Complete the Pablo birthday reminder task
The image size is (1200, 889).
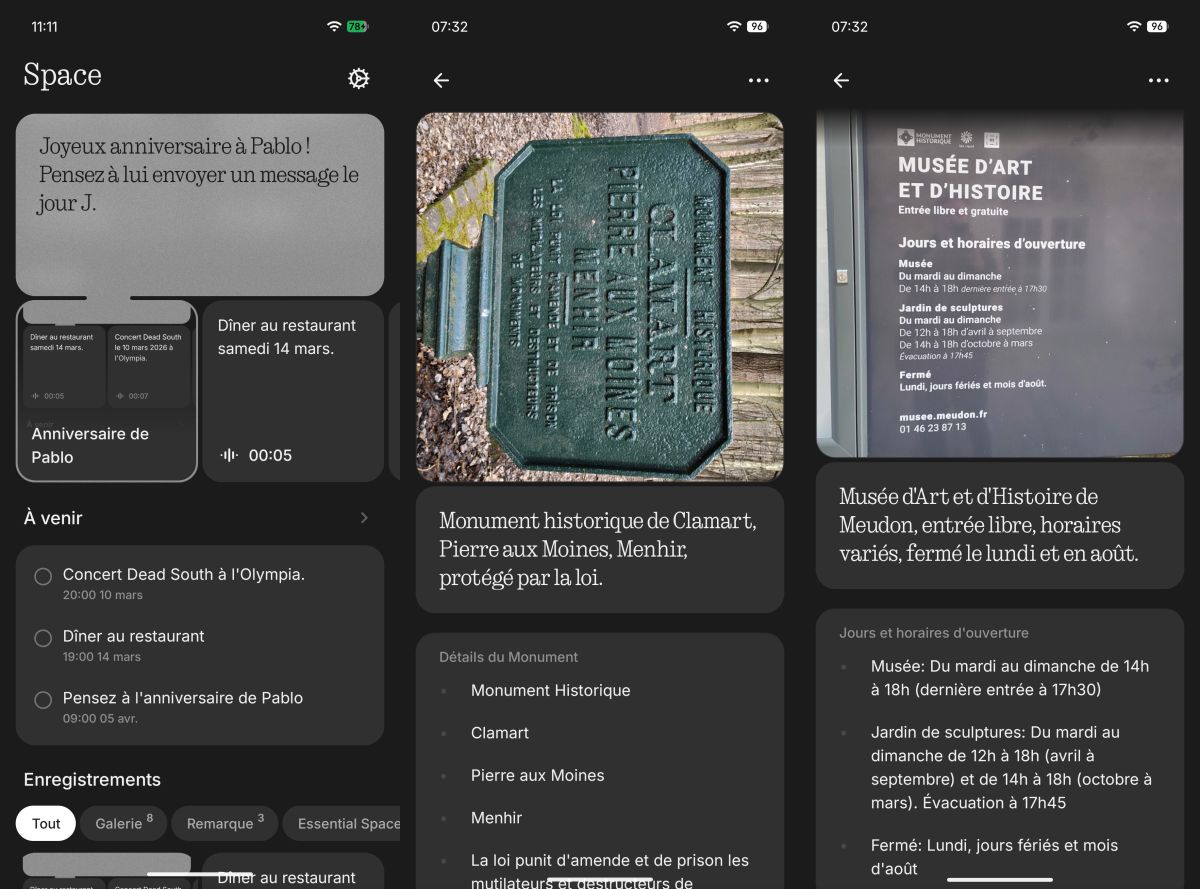tap(43, 700)
